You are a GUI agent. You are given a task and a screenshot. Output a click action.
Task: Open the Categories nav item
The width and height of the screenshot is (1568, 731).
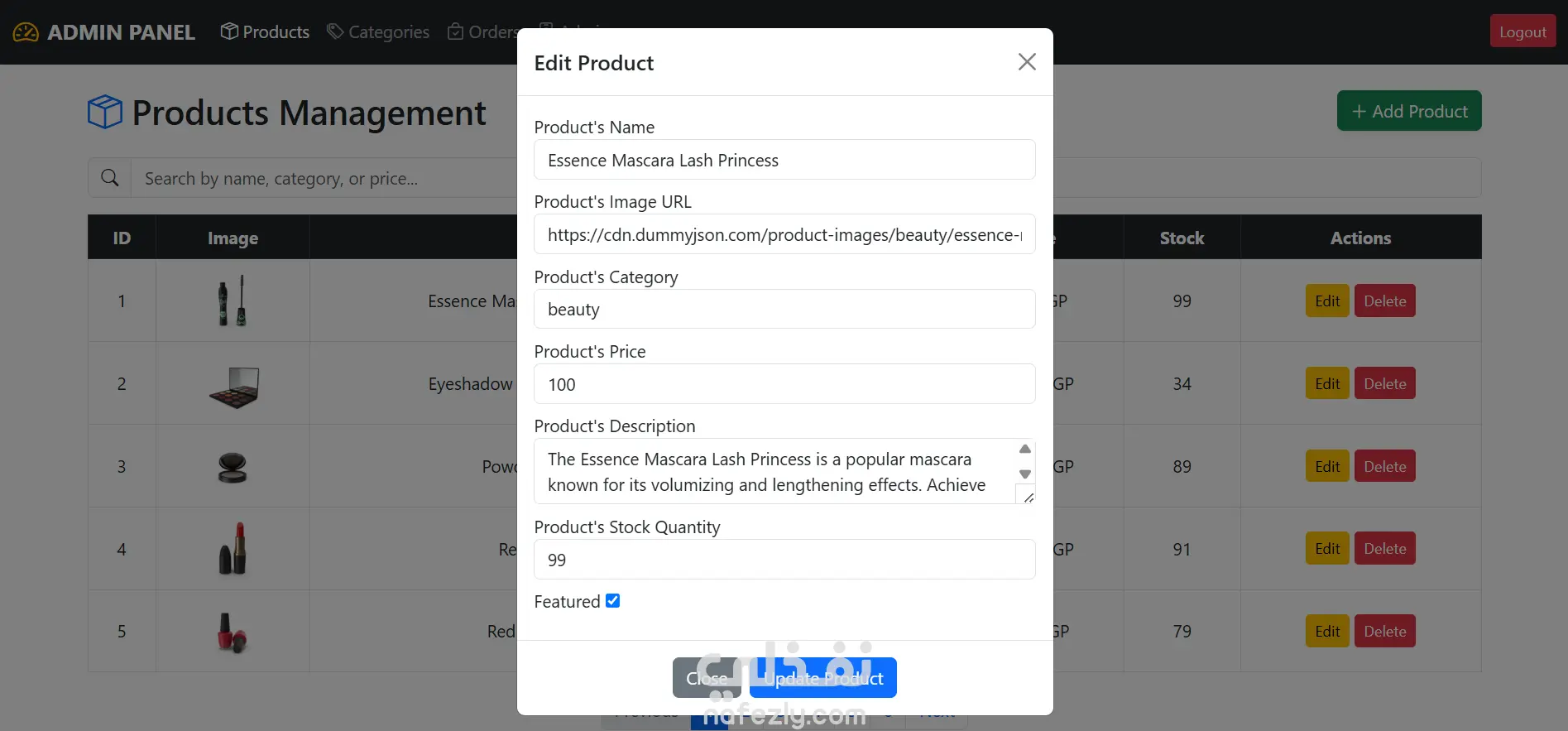point(388,32)
